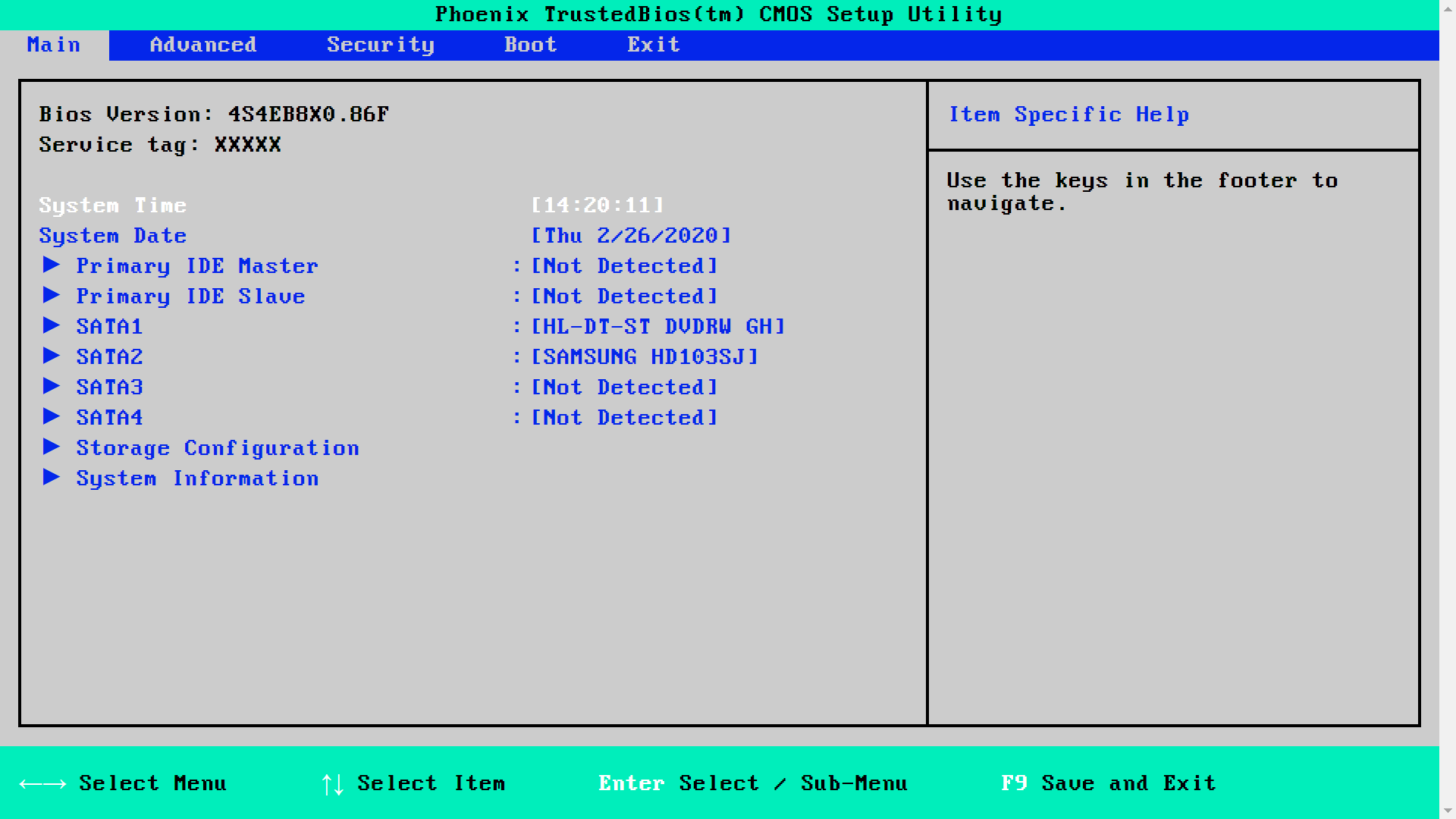Expand the SATA1 arrow
This screenshot has height=819, width=1456.
tap(52, 325)
